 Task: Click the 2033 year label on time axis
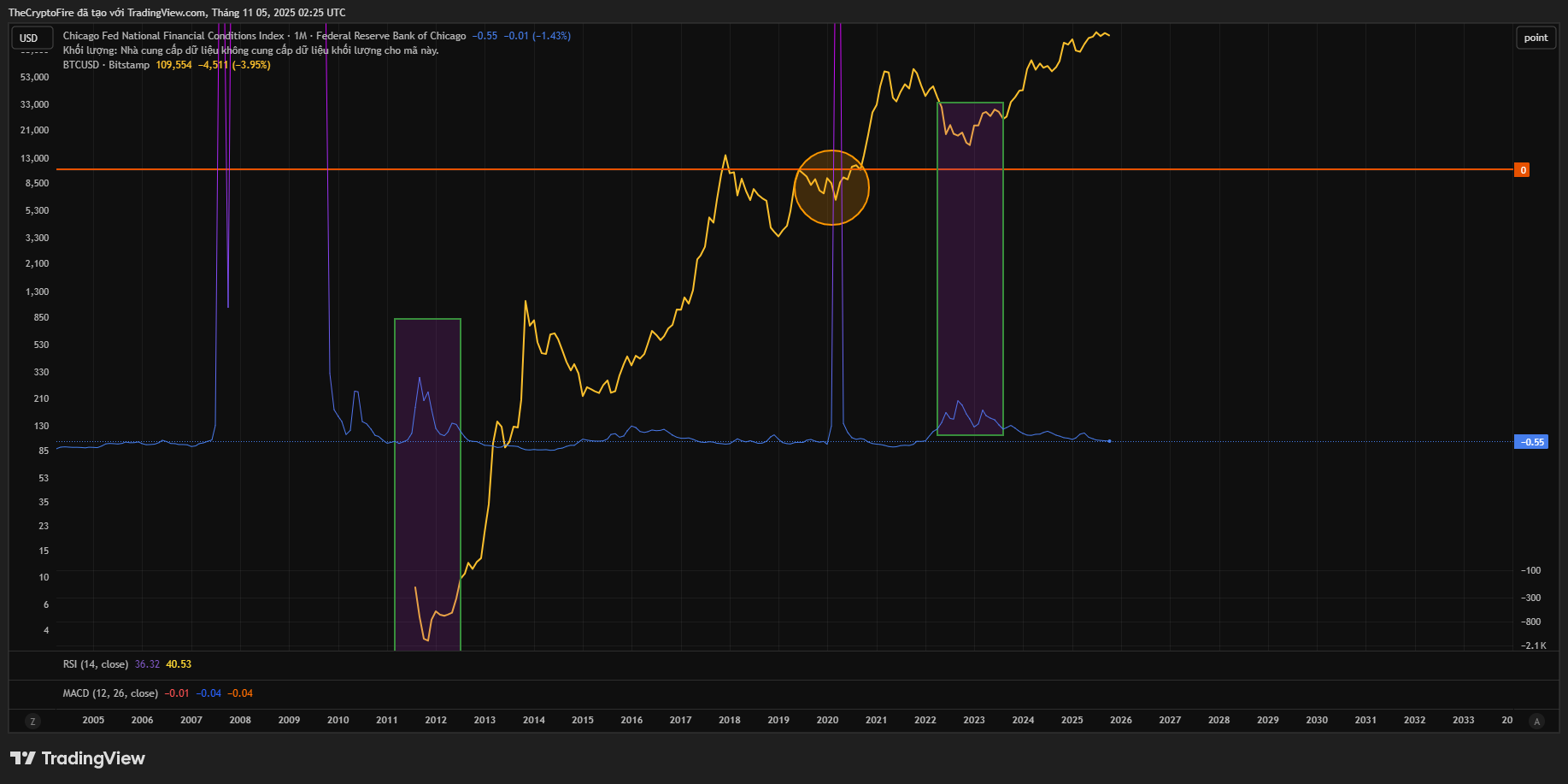pyautogui.click(x=1463, y=720)
